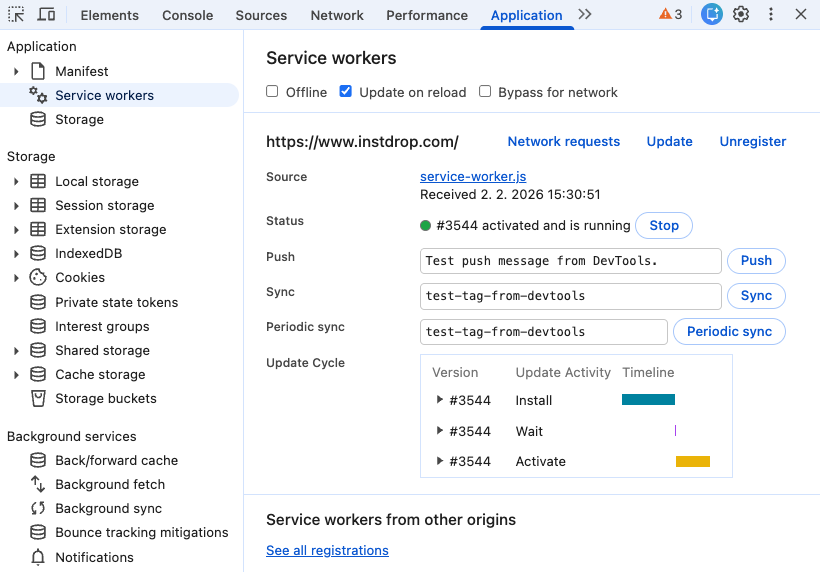Show more tabs via double chevron
This screenshot has width=820, height=572.
click(x=585, y=15)
